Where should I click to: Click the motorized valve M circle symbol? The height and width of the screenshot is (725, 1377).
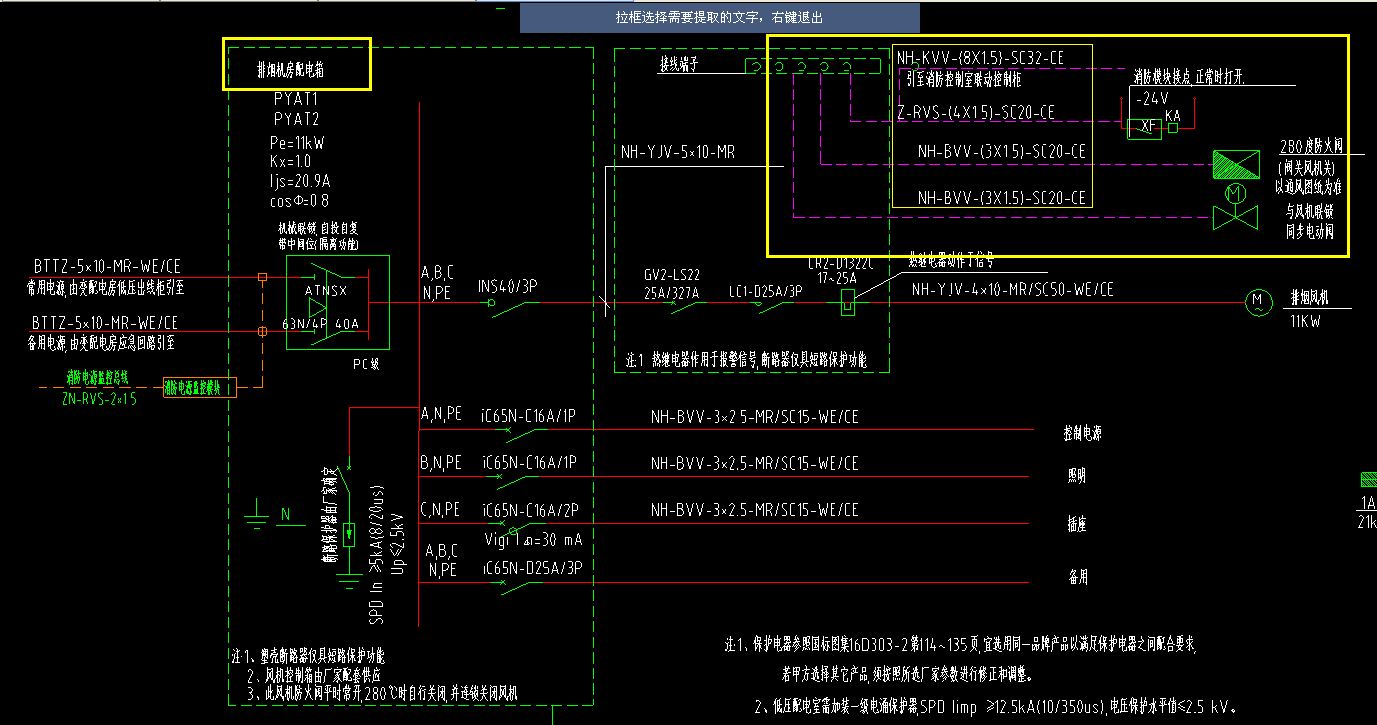click(x=1236, y=191)
